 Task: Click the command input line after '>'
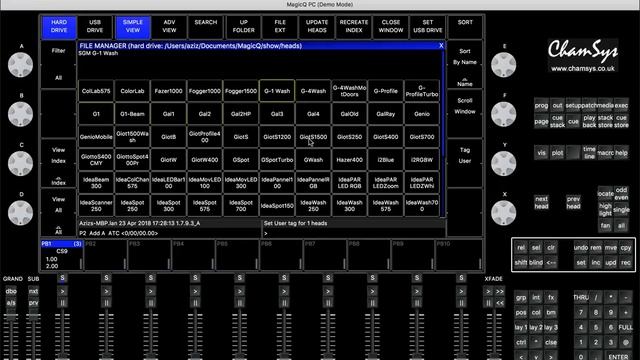coord(353,233)
